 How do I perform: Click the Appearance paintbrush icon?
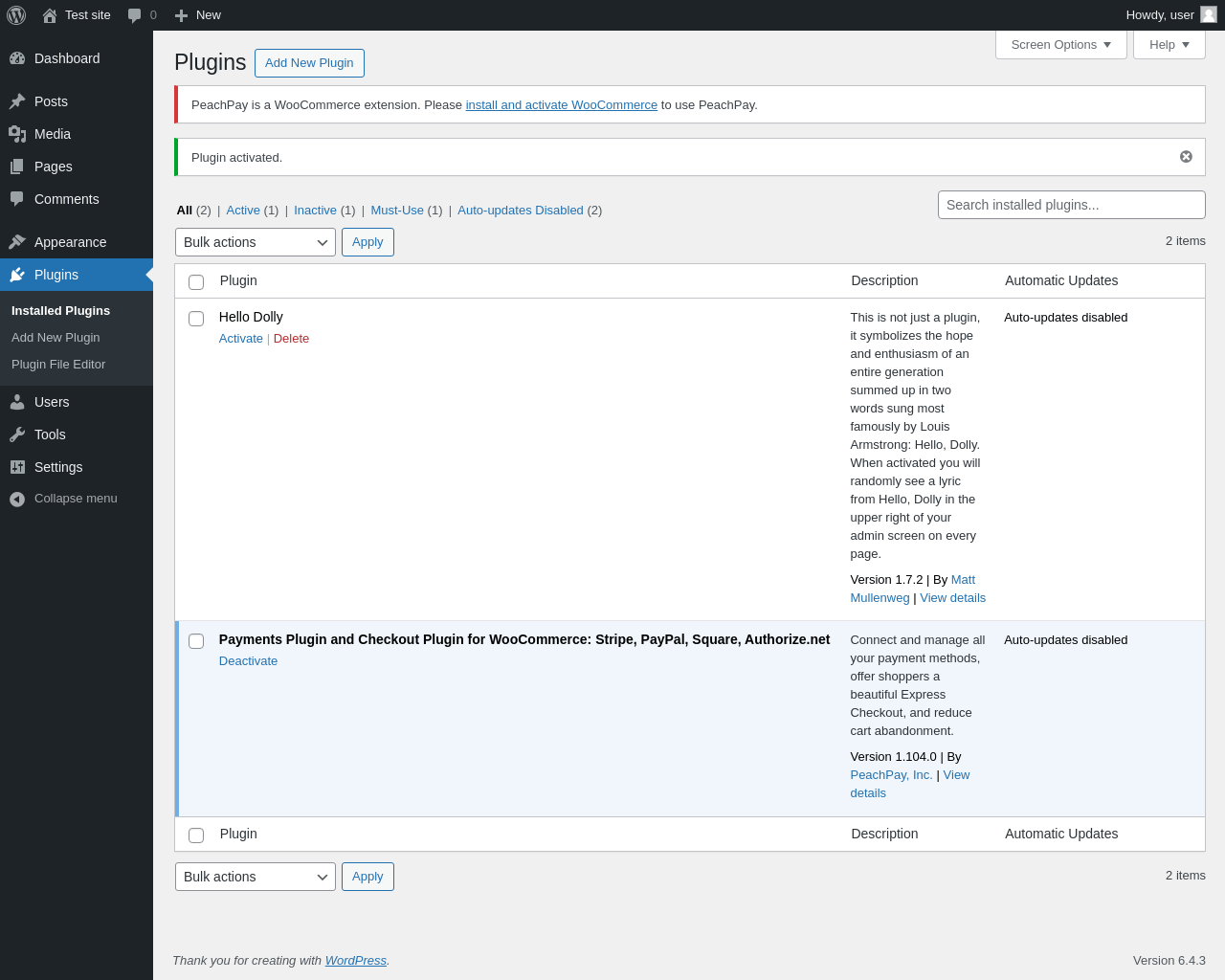coord(17,242)
